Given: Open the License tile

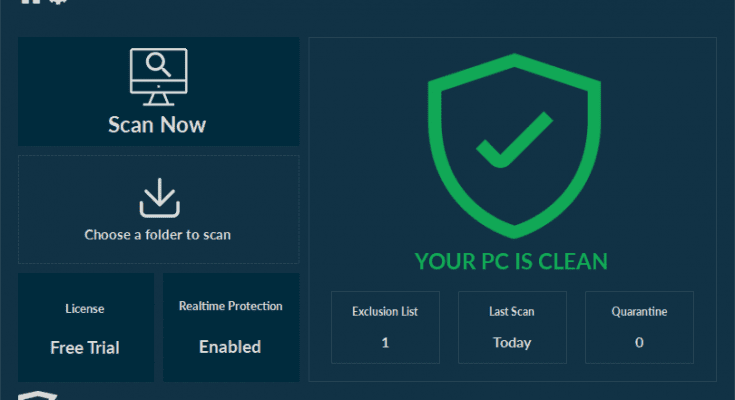Looking at the screenshot, I should tap(85, 327).
